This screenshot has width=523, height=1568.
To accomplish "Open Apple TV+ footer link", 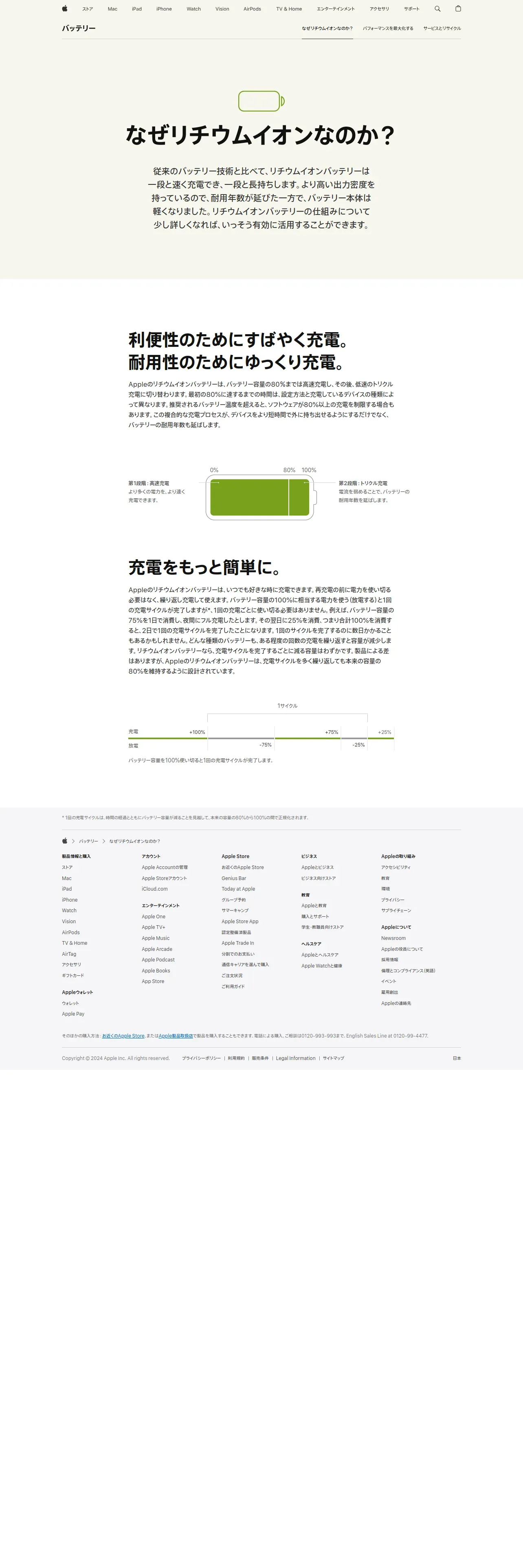I will [x=154, y=927].
